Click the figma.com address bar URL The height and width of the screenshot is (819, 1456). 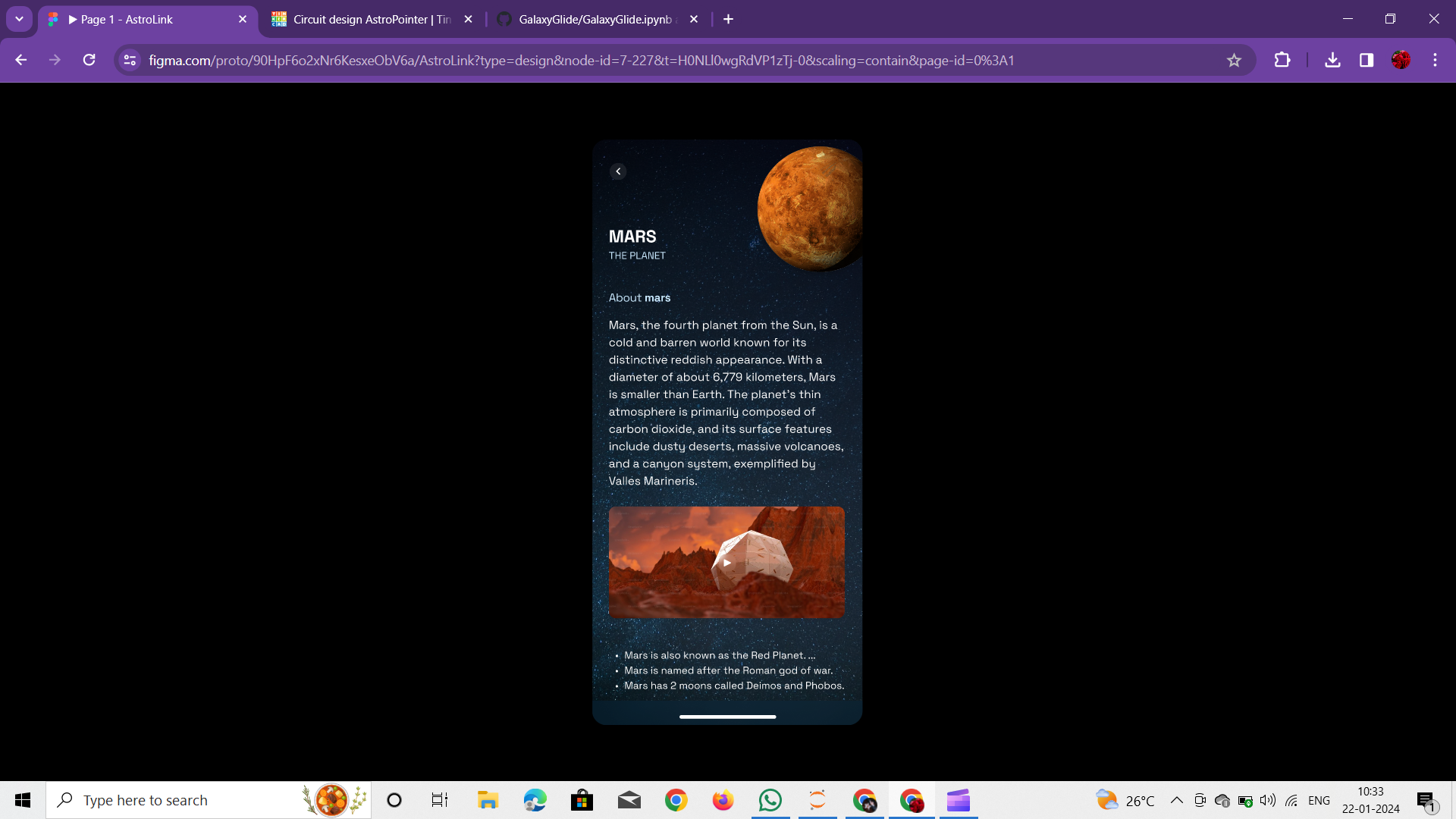point(581,61)
